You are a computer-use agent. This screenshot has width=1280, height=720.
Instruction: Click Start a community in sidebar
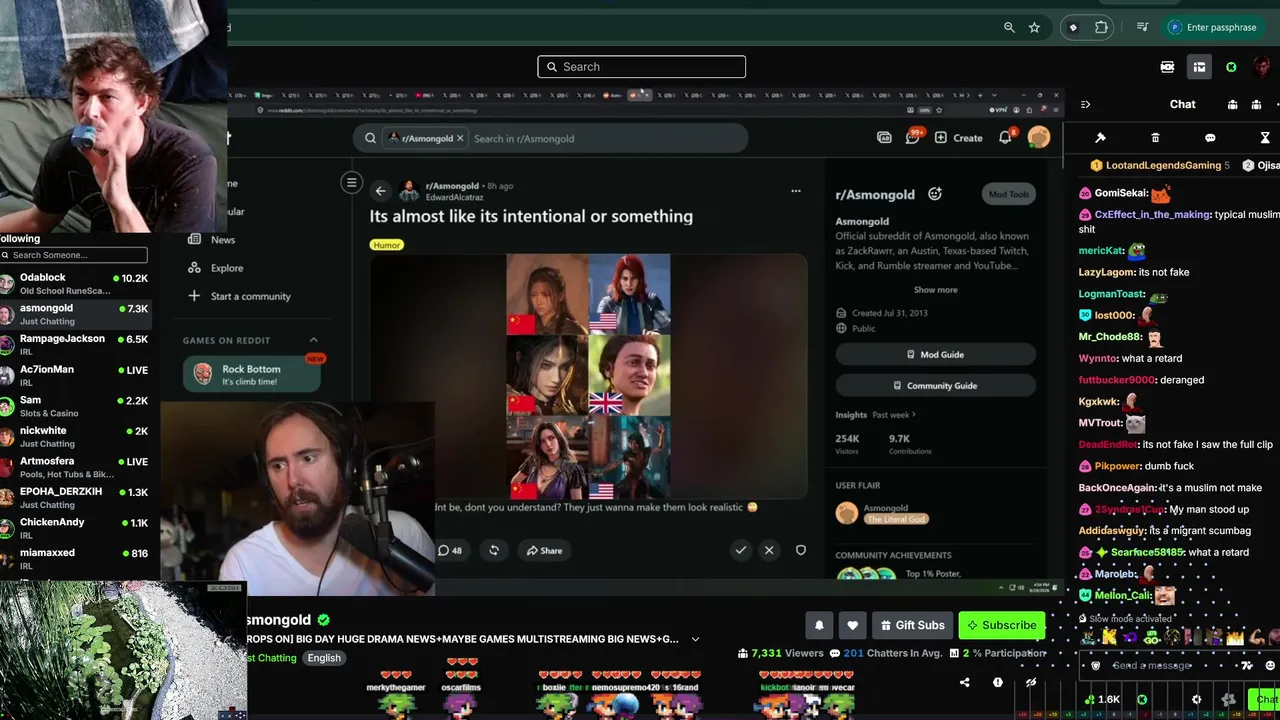(240, 296)
